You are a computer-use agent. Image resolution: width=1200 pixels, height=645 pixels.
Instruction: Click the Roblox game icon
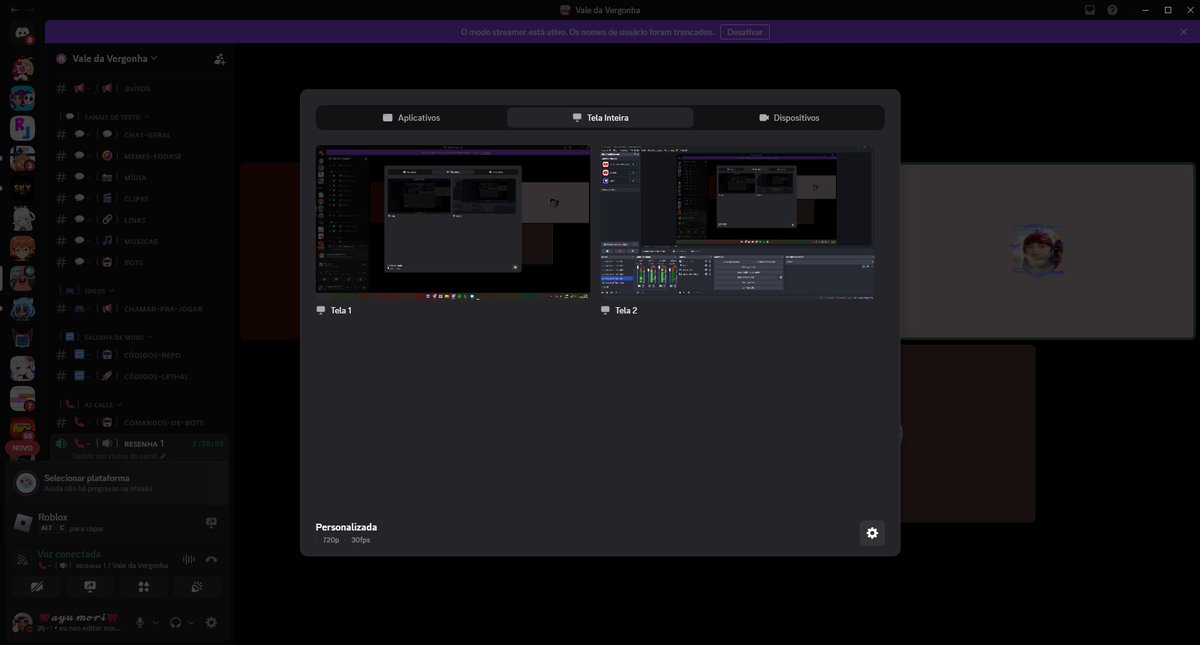[23, 522]
